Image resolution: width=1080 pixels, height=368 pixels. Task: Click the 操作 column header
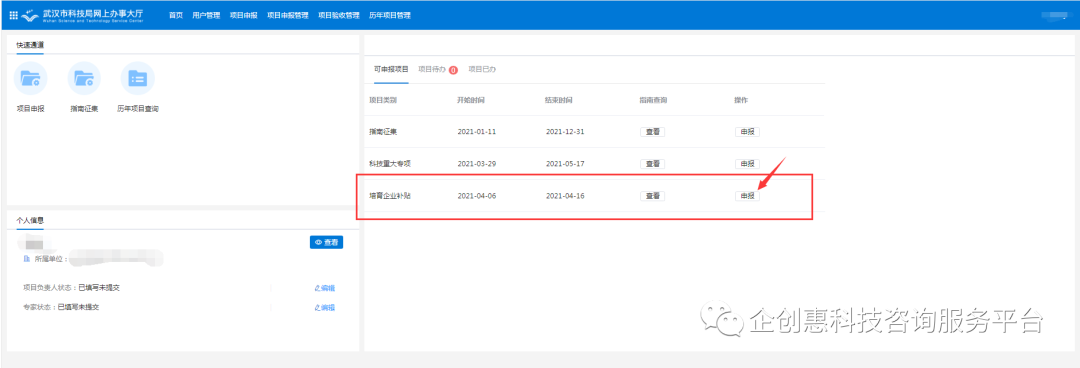741,101
